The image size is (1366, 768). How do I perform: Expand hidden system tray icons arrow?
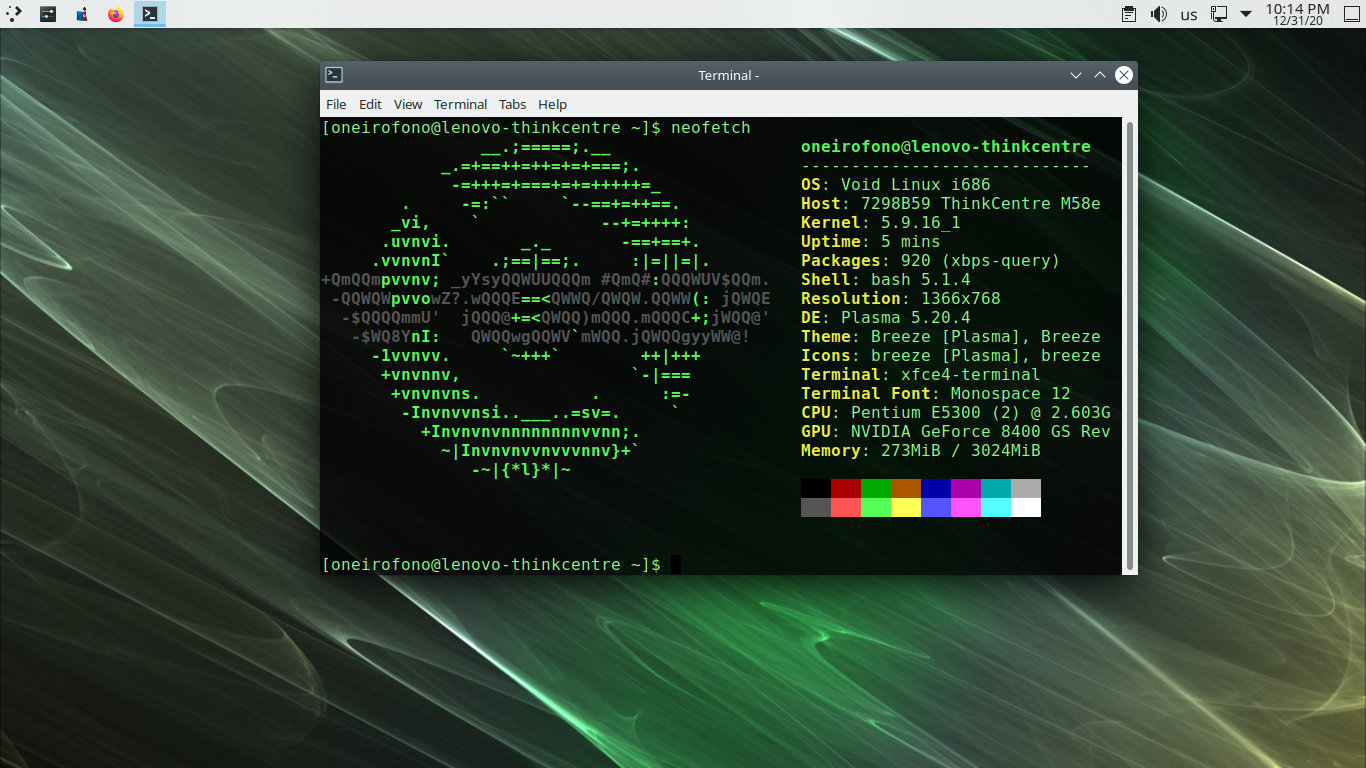click(1246, 14)
